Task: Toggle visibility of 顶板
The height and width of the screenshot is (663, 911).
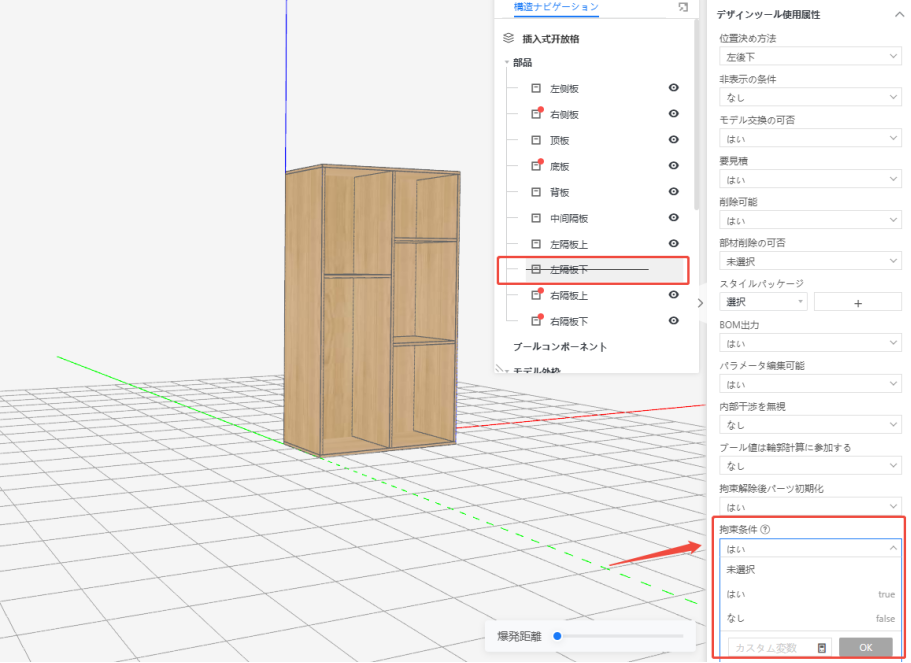Action: click(x=673, y=139)
